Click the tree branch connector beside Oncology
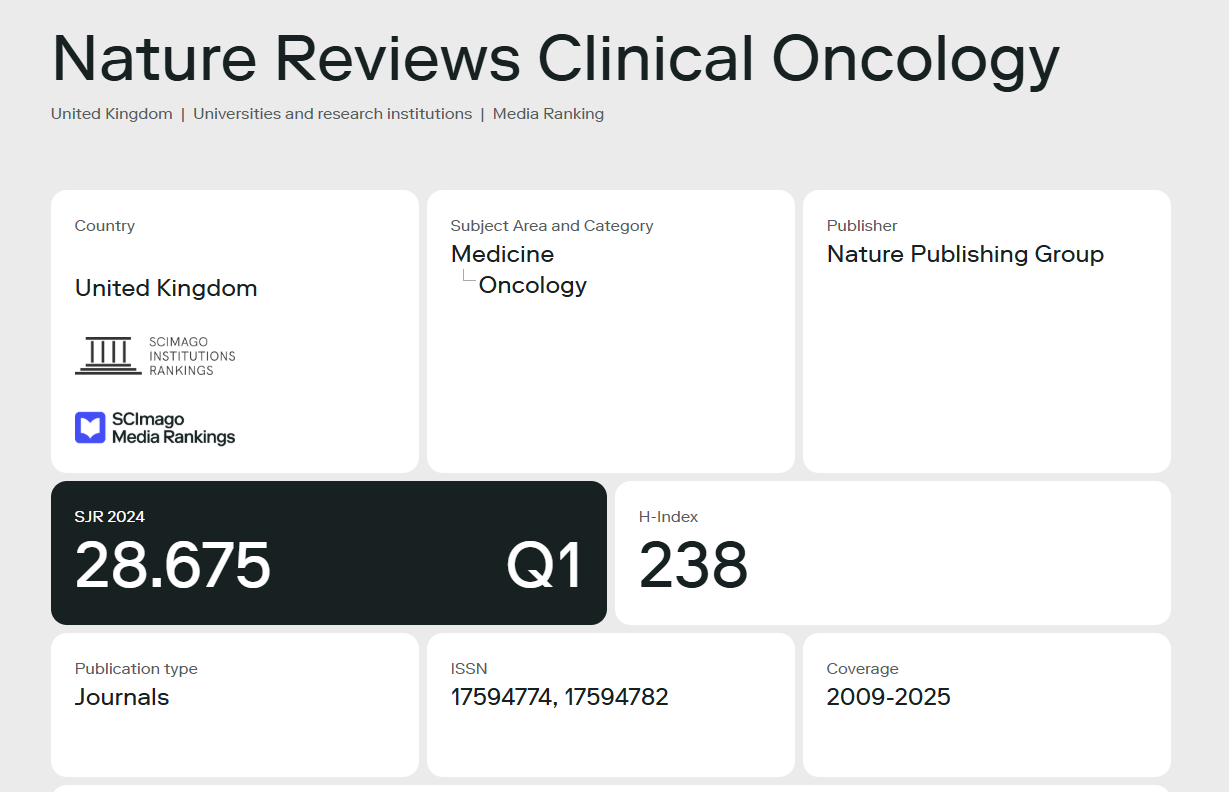The height and width of the screenshot is (792, 1229). [467, 280]
